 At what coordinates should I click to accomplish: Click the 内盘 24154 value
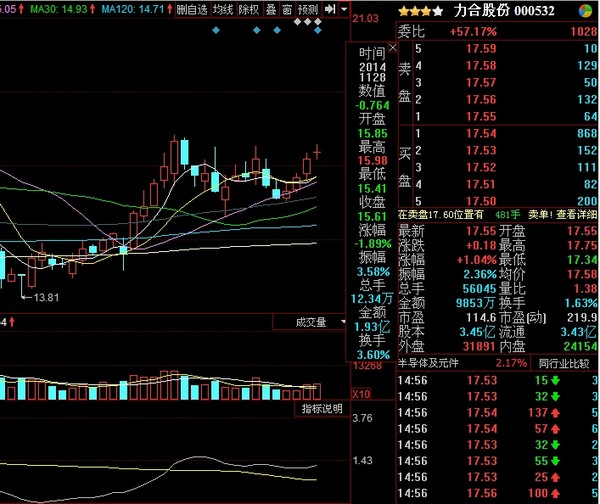coord(580,346)
